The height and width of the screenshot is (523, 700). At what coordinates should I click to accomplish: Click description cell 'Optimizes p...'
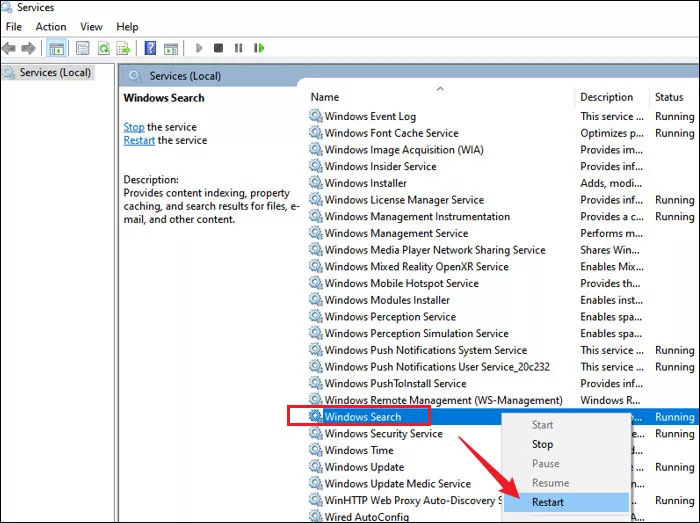click(612, 133)
